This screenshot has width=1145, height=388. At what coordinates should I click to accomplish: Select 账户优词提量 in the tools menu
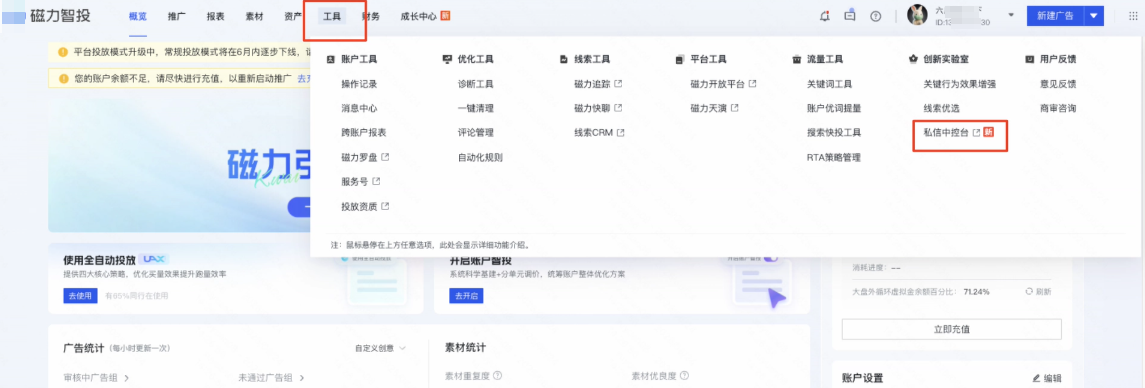[x=834, y=108]
